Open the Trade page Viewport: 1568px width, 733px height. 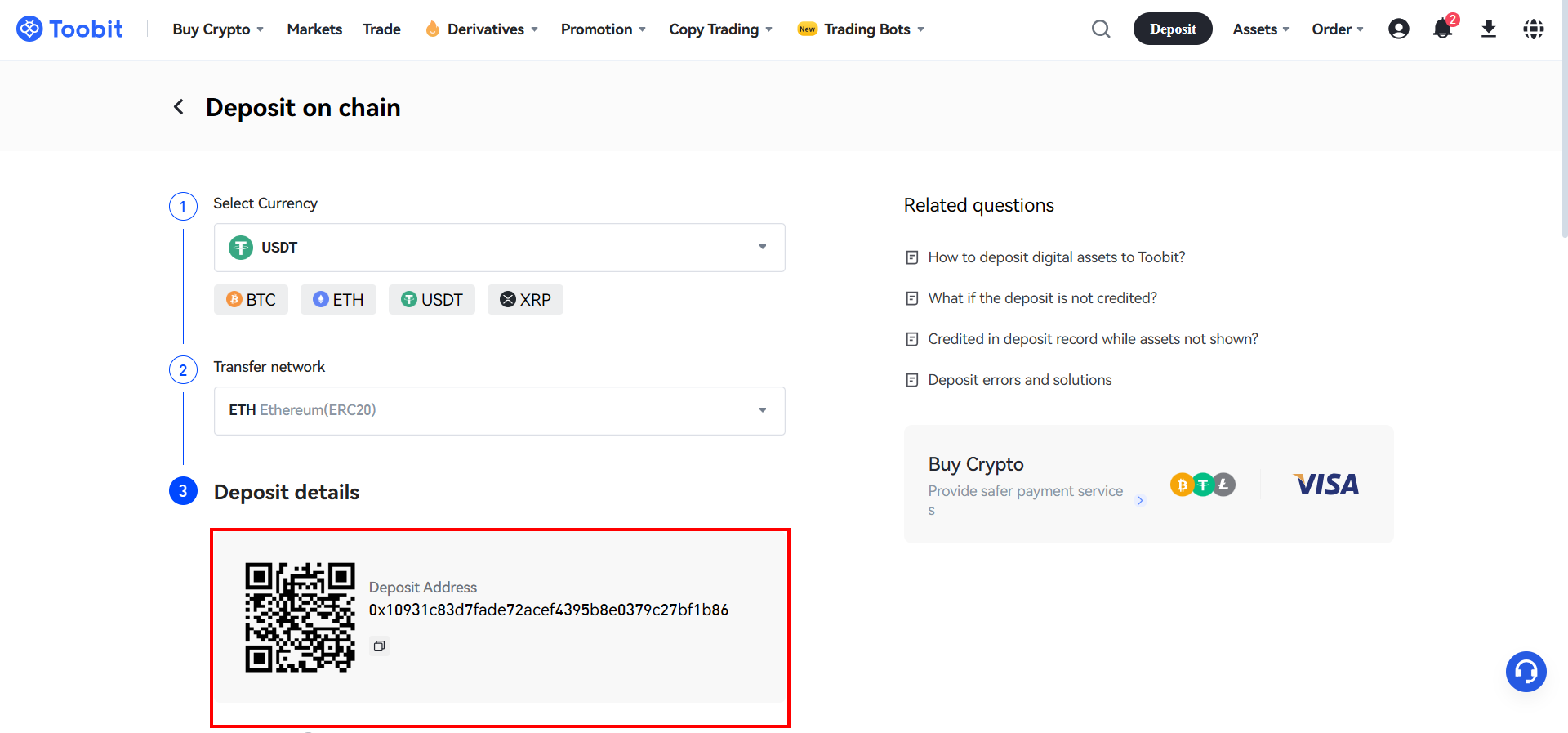[381, 29]
